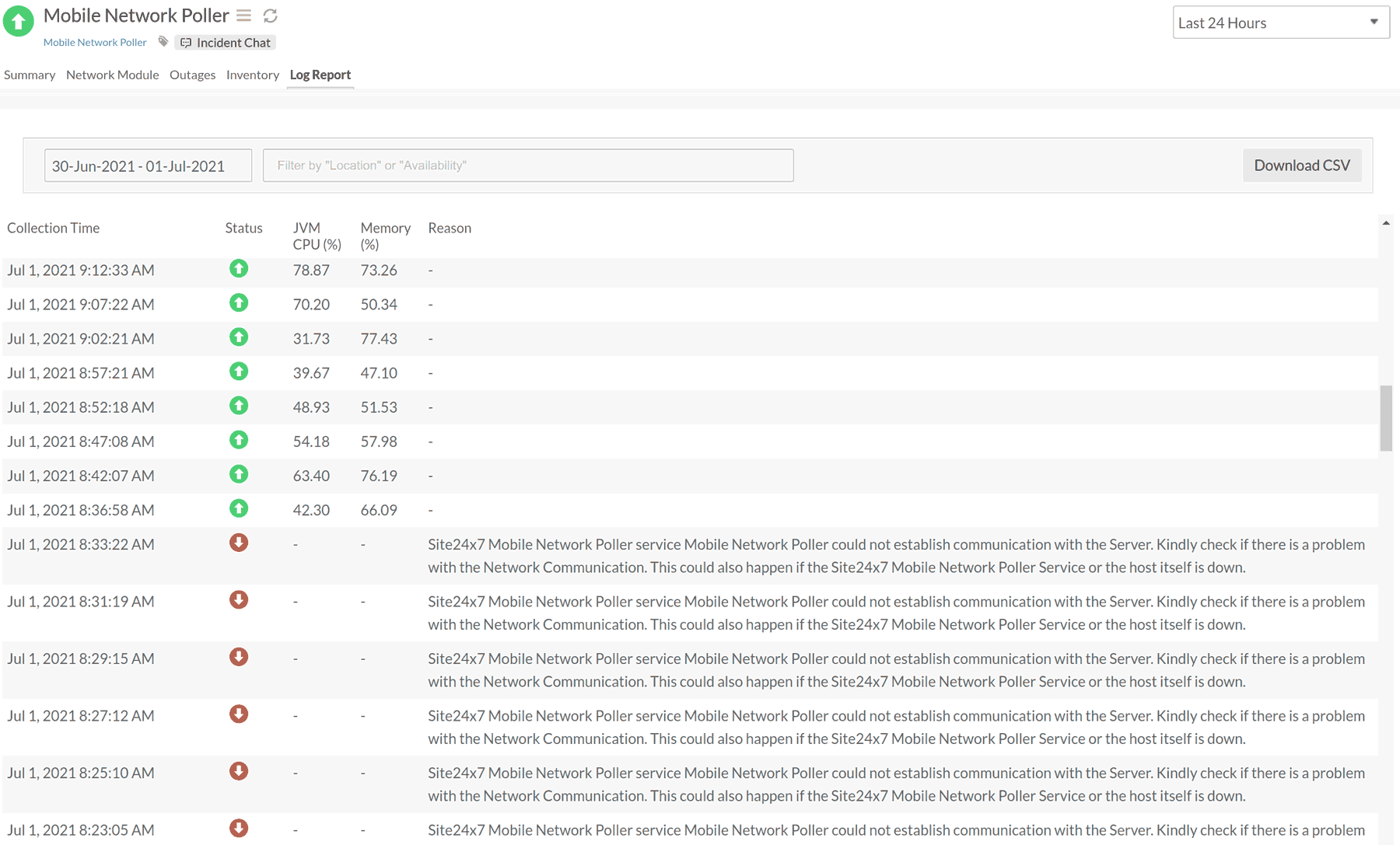The image size is (1400, 845).
Task: Open the Last 24 Hours dropdown
Action: click(x=1280, y=23)
